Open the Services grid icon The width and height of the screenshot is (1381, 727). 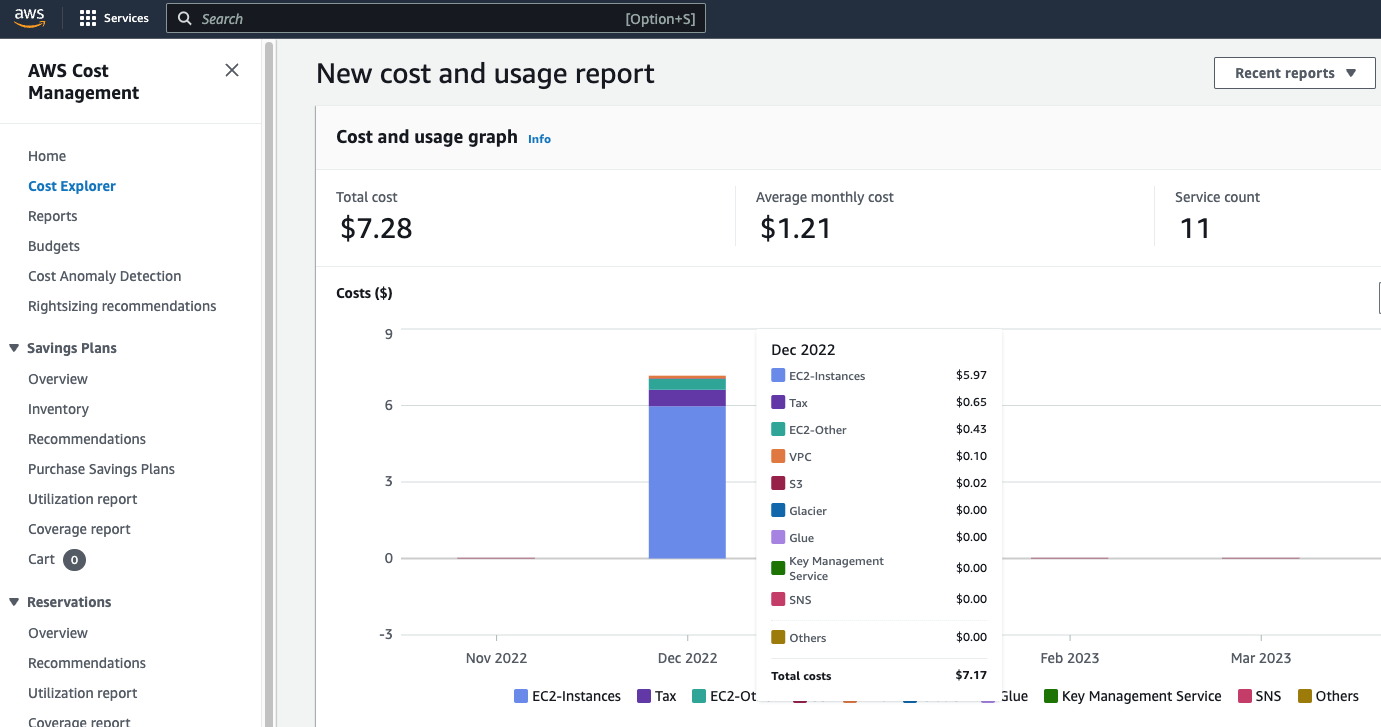point(88,17)
